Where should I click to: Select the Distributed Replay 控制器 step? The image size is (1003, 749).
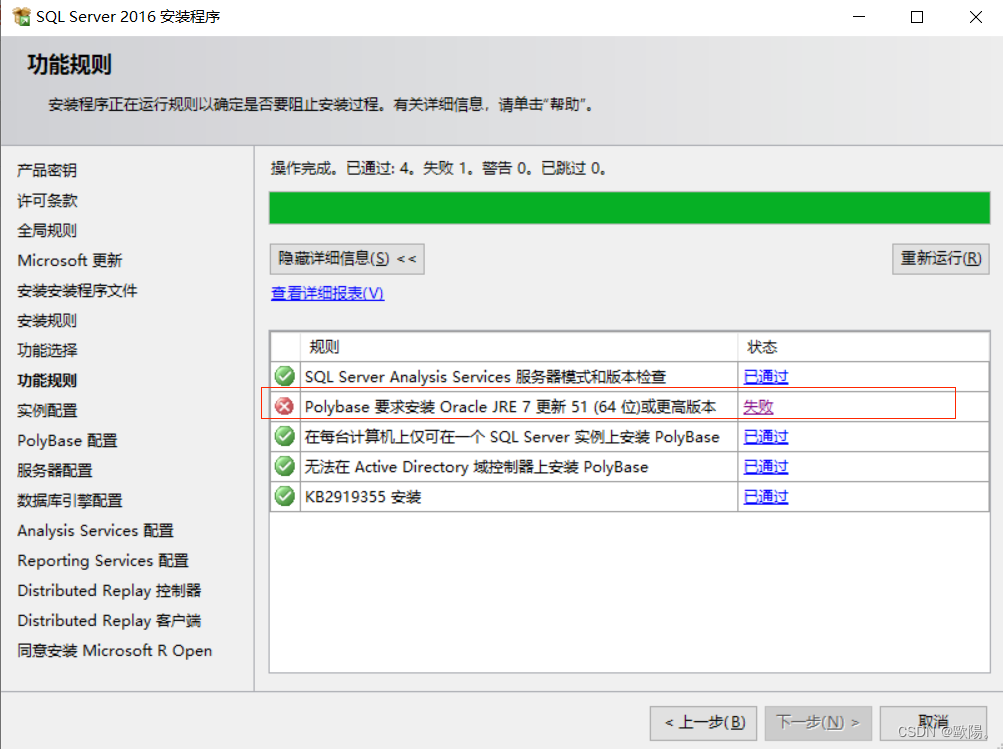tap(109, 591)
